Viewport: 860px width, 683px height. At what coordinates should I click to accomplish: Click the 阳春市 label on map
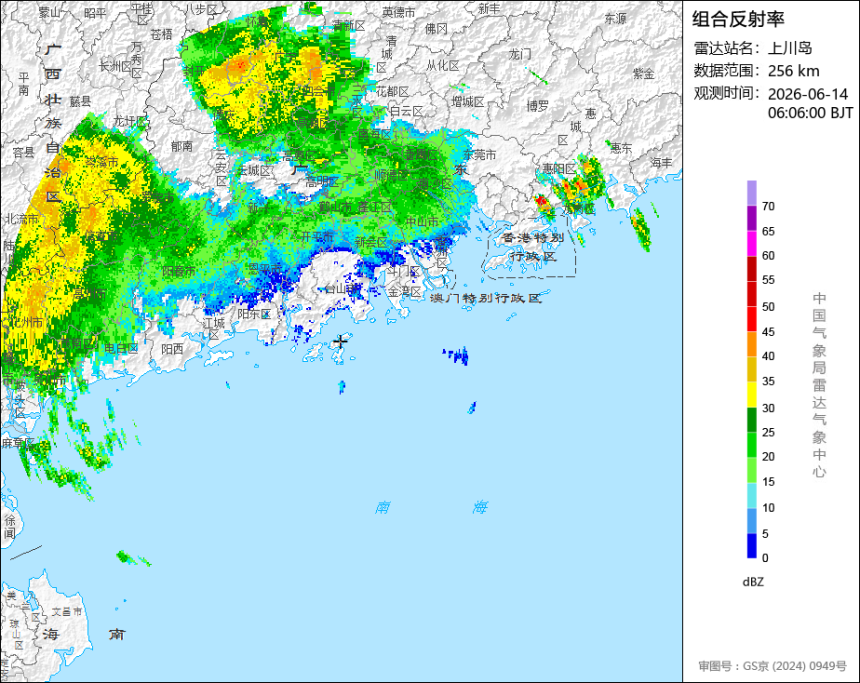point(178,271)
